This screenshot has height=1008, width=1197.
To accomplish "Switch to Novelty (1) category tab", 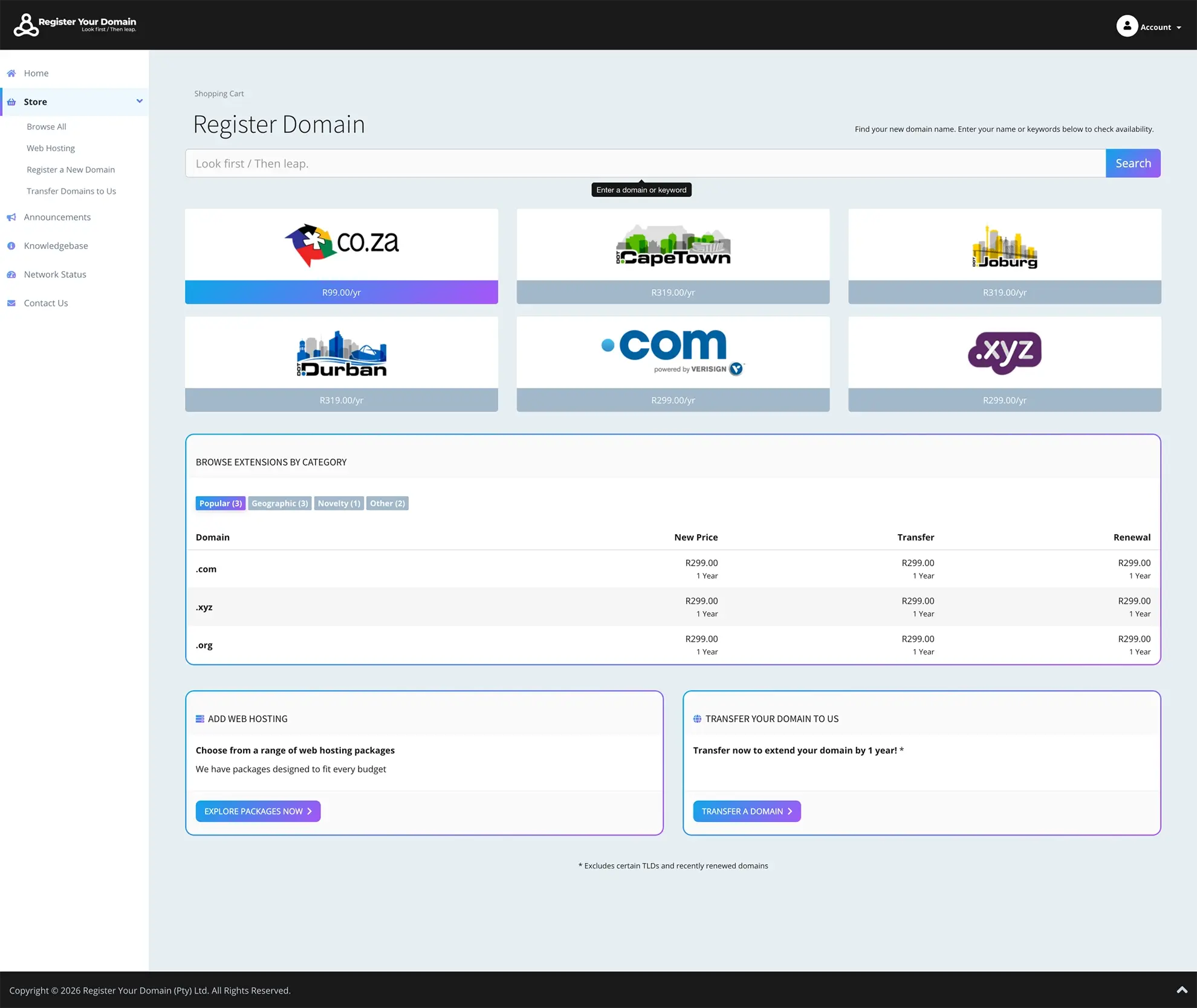I will 339,503.
